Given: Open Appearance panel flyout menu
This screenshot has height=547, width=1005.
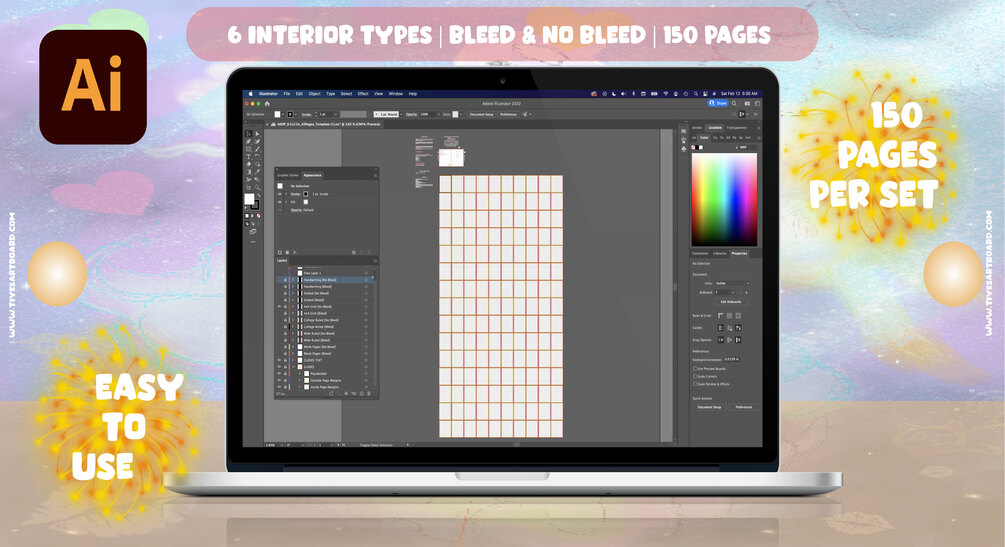Looking at the screenshot, I should (376, 175).
